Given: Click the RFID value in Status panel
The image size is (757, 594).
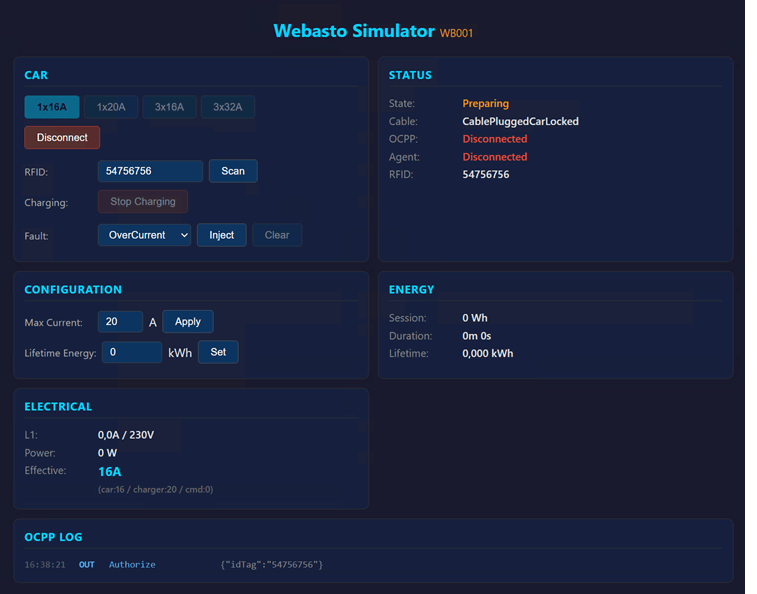Looking at the screenshot, I should [486, 174].
